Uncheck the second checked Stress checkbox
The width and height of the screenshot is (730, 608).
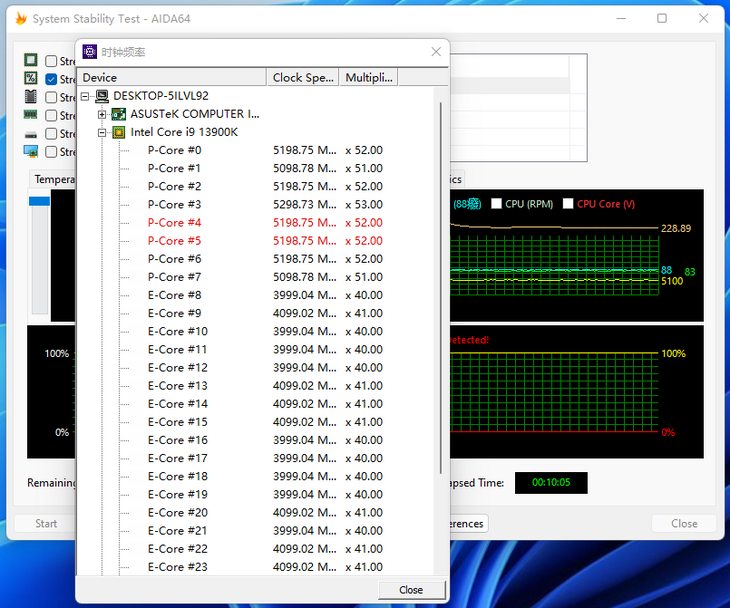pos(51,79)
